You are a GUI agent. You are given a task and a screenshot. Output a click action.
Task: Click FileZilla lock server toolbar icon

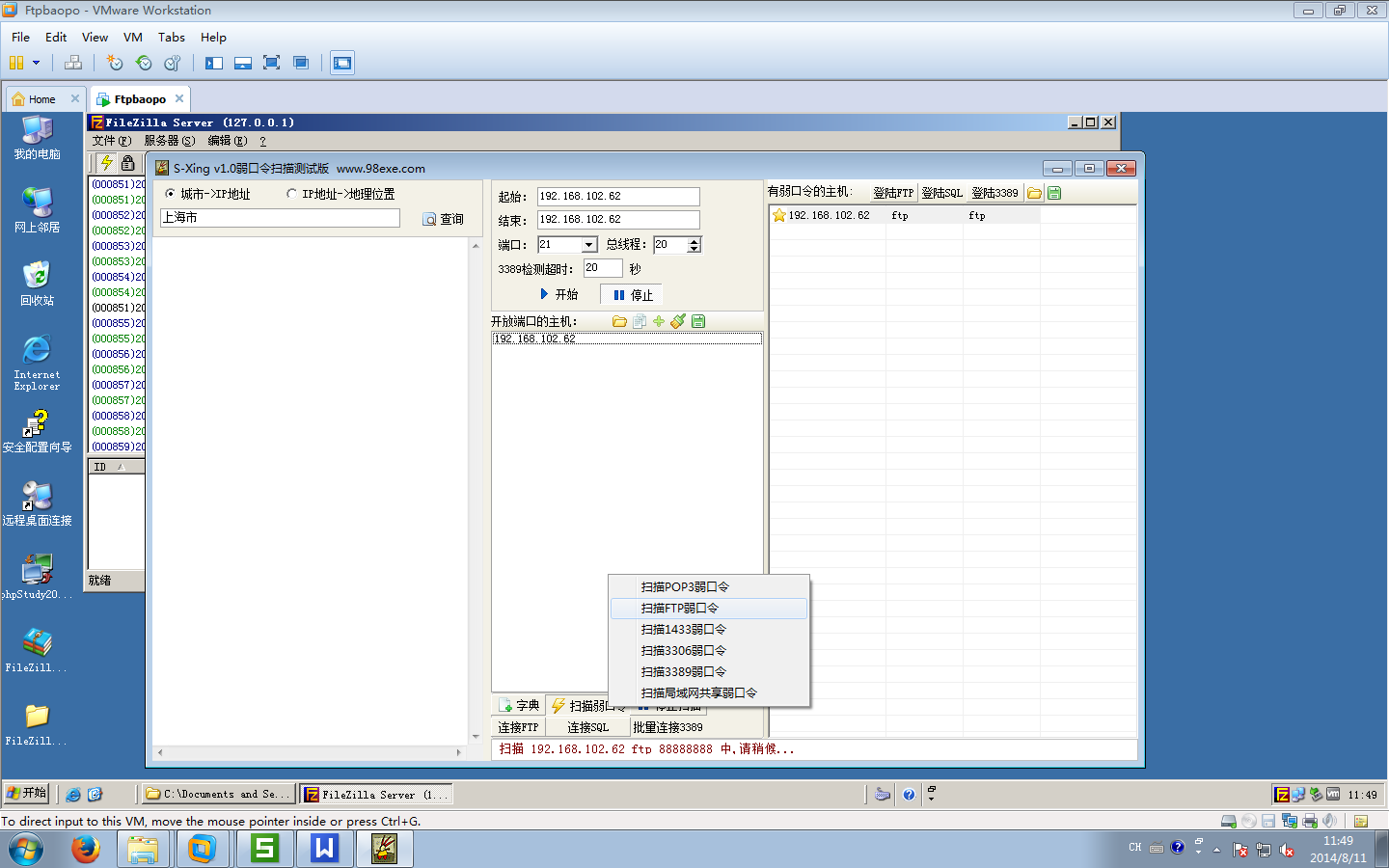click(128, 163)
